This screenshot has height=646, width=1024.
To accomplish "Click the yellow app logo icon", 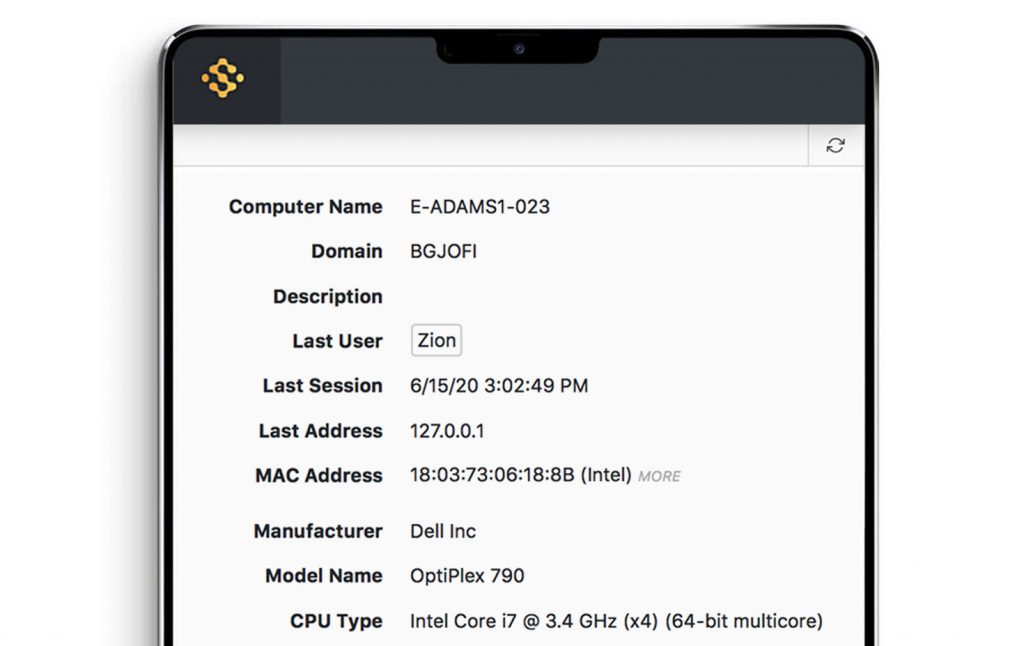I will point(222,78).
